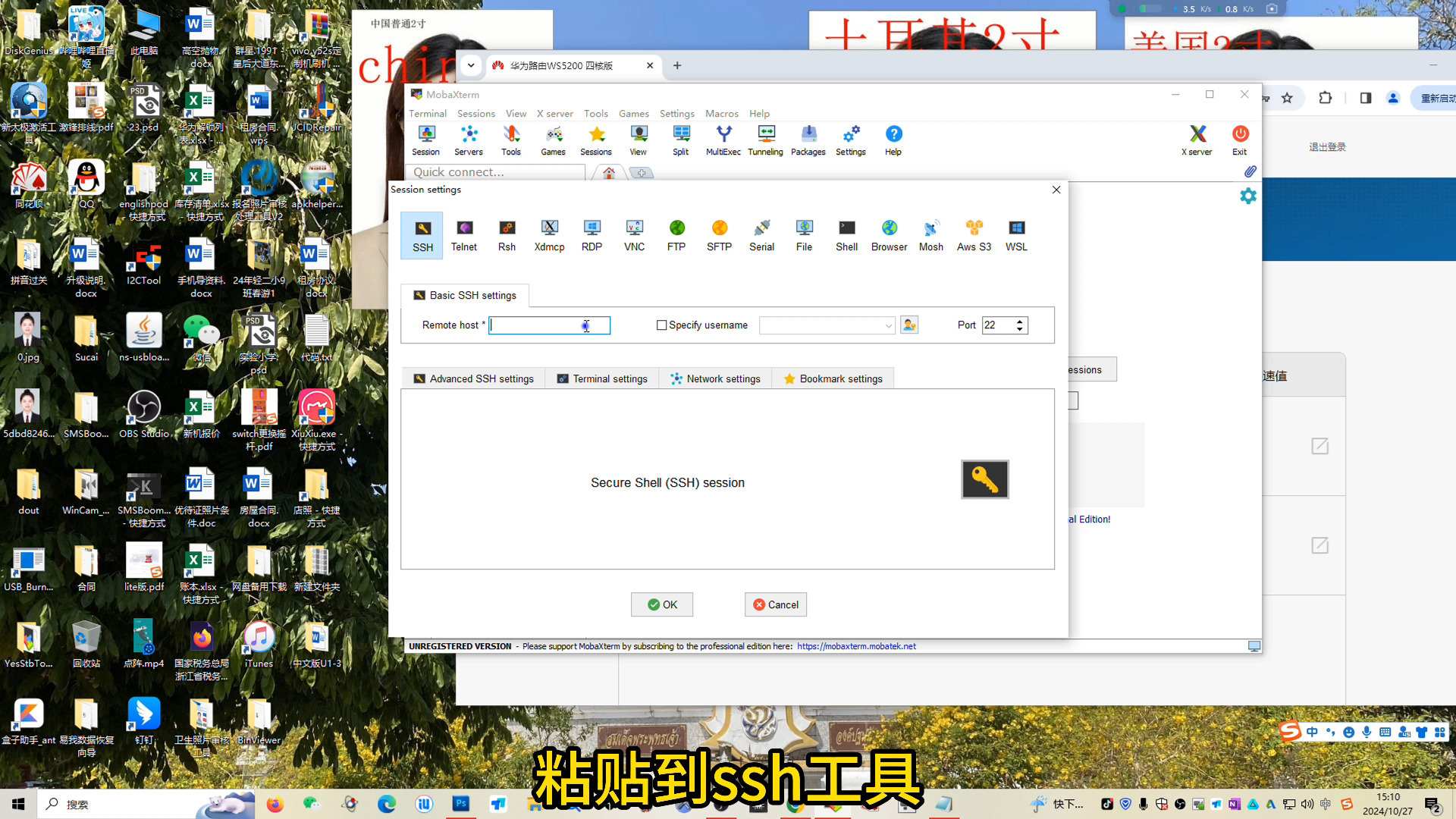Open the Servers toolbar icon
Viewport: 1456px width, 819px height.
[469, 140]
